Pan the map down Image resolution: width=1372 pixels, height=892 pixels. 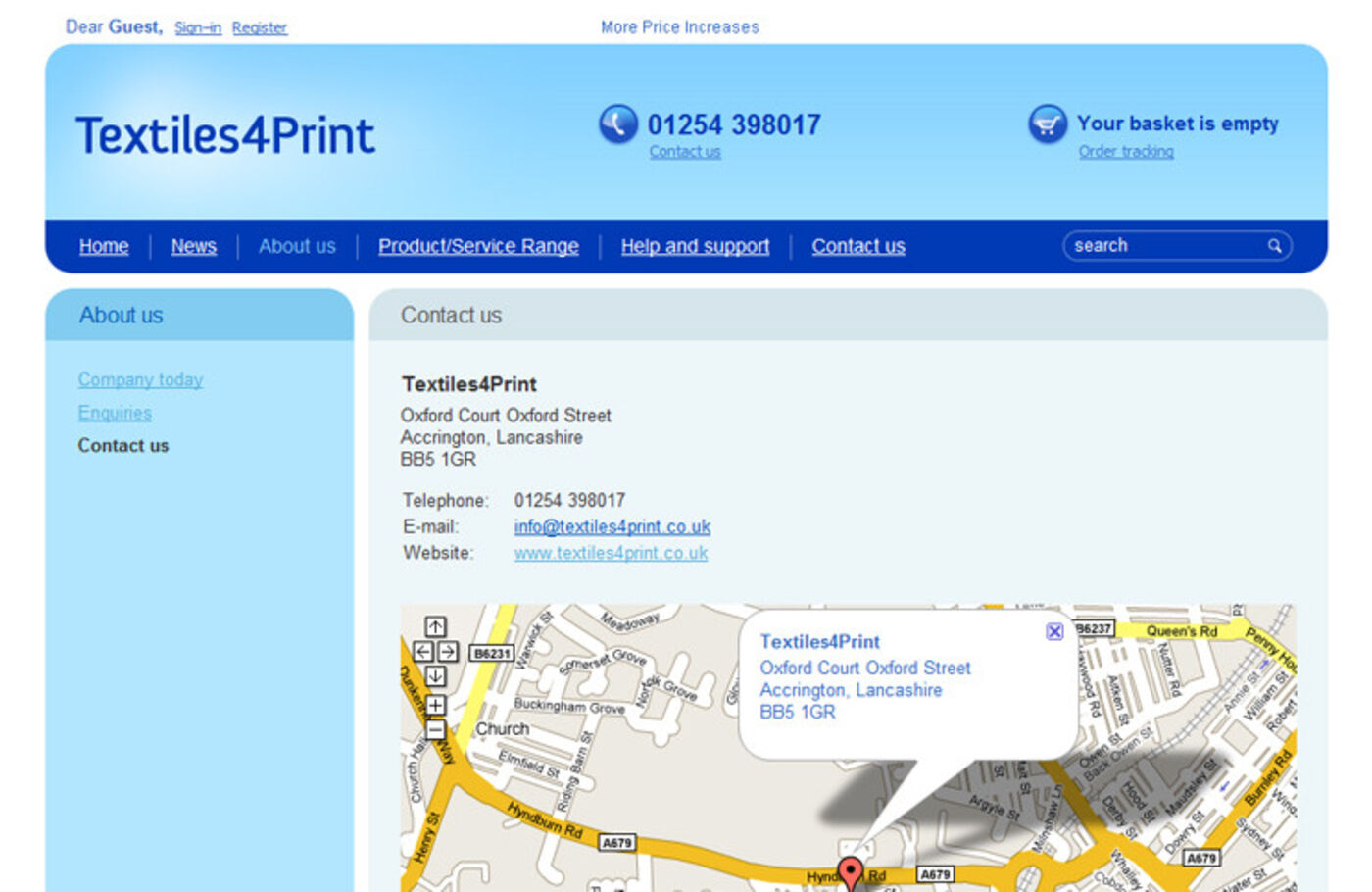pyautogui.click(x=435, y=676)
